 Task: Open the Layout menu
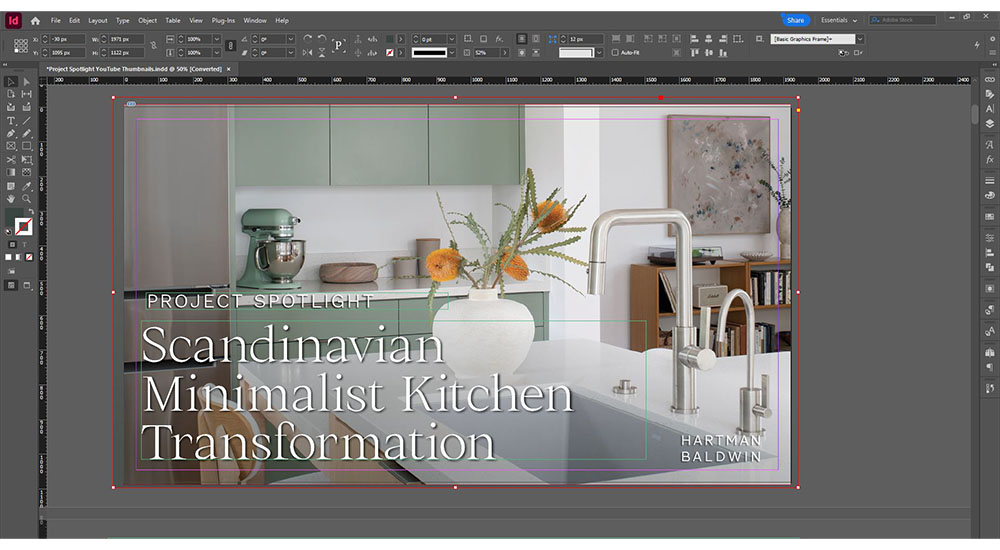pos(98,20)
